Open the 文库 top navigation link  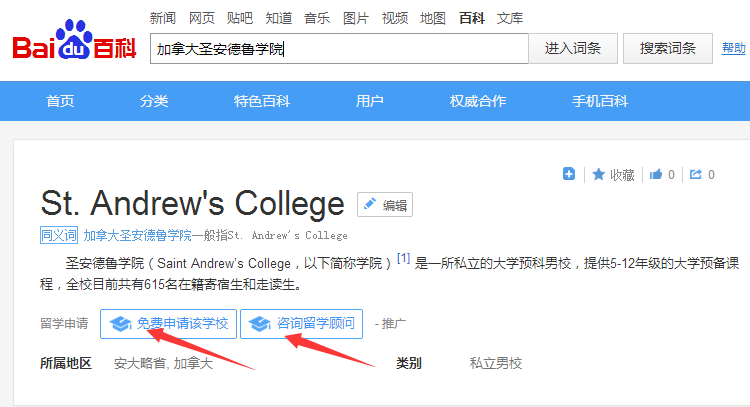[510, 18]
